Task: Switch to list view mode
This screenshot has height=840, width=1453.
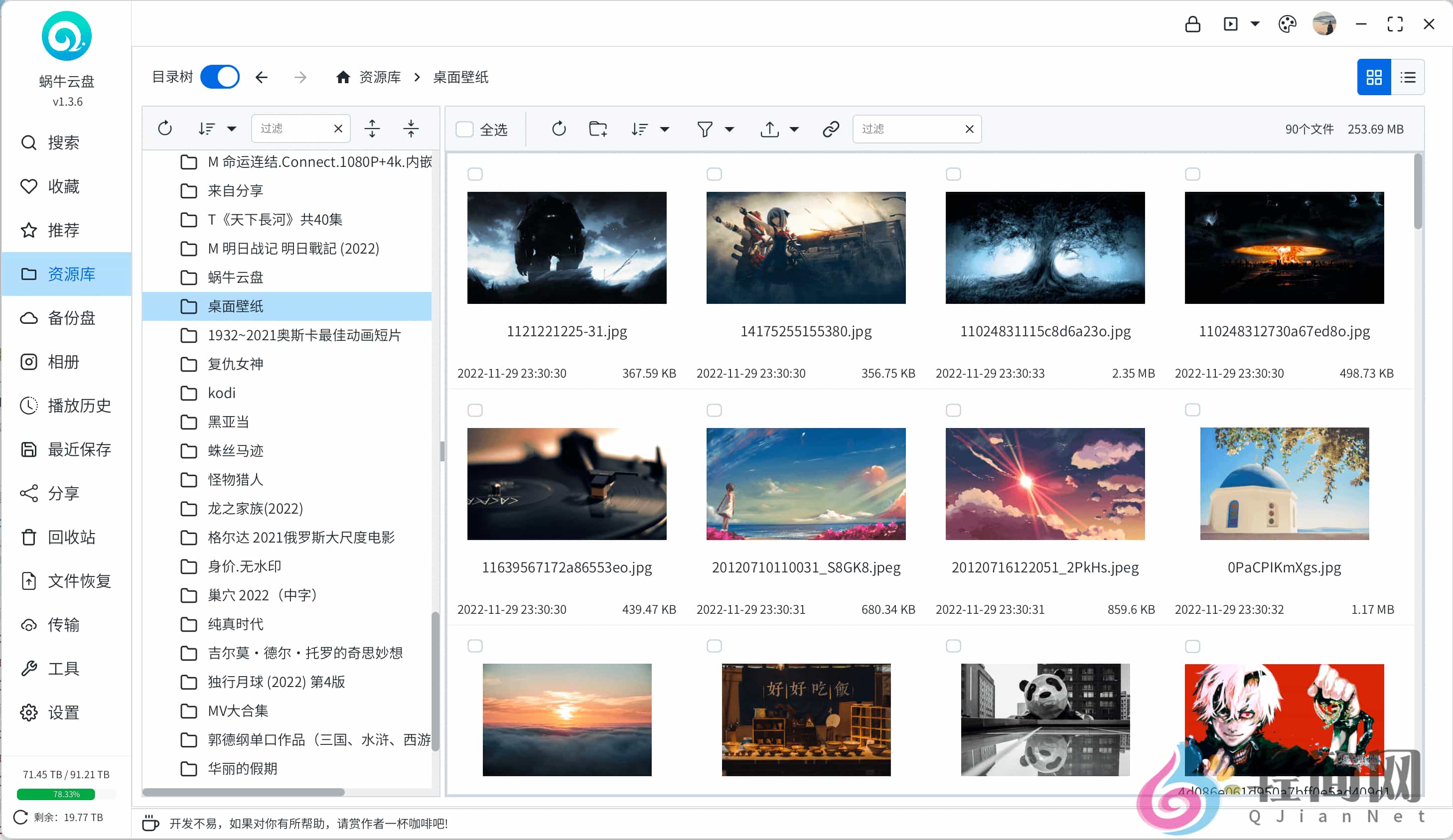Action: click(x=1409, y=77)
